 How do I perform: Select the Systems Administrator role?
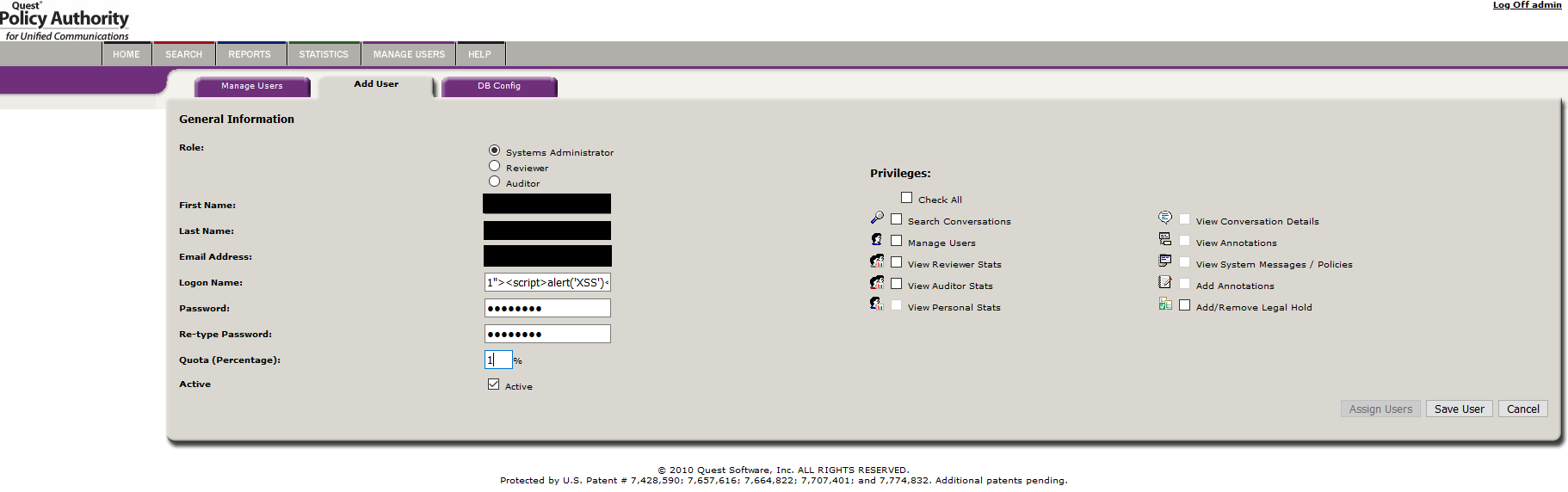[x=494, y=151]
